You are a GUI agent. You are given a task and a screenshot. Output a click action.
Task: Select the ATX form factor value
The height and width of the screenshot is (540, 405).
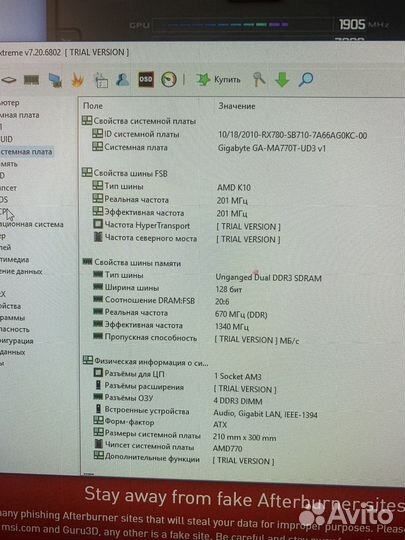tap(220, 425)
